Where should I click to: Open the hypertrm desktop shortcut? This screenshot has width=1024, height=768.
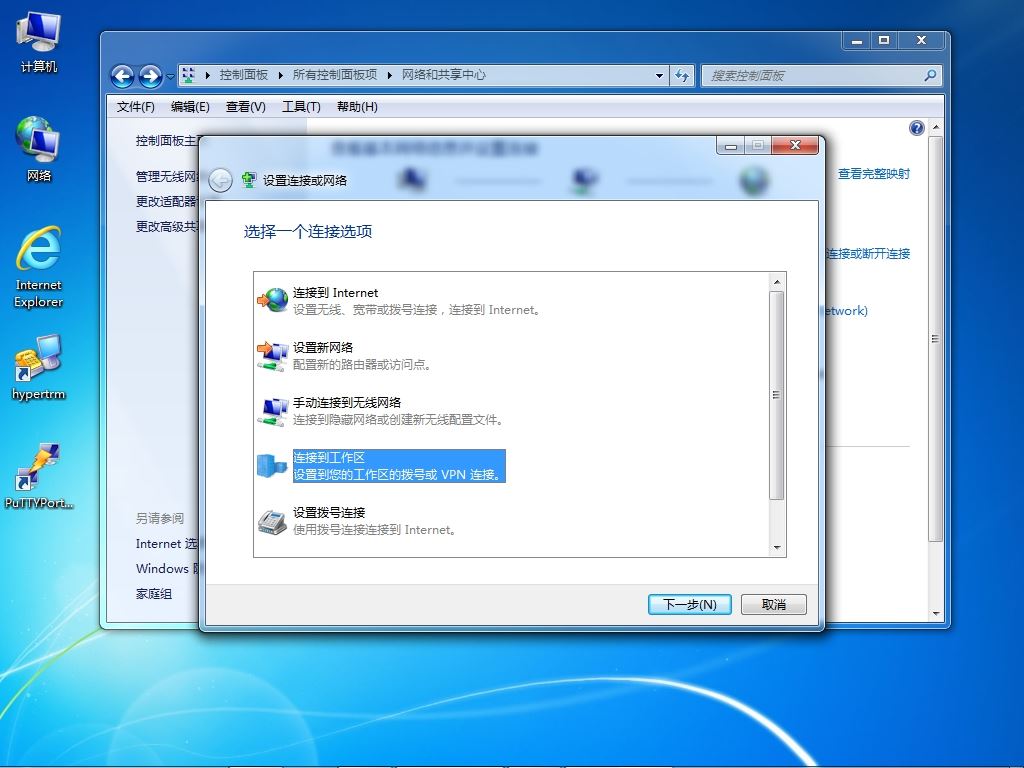click(39, 366)
